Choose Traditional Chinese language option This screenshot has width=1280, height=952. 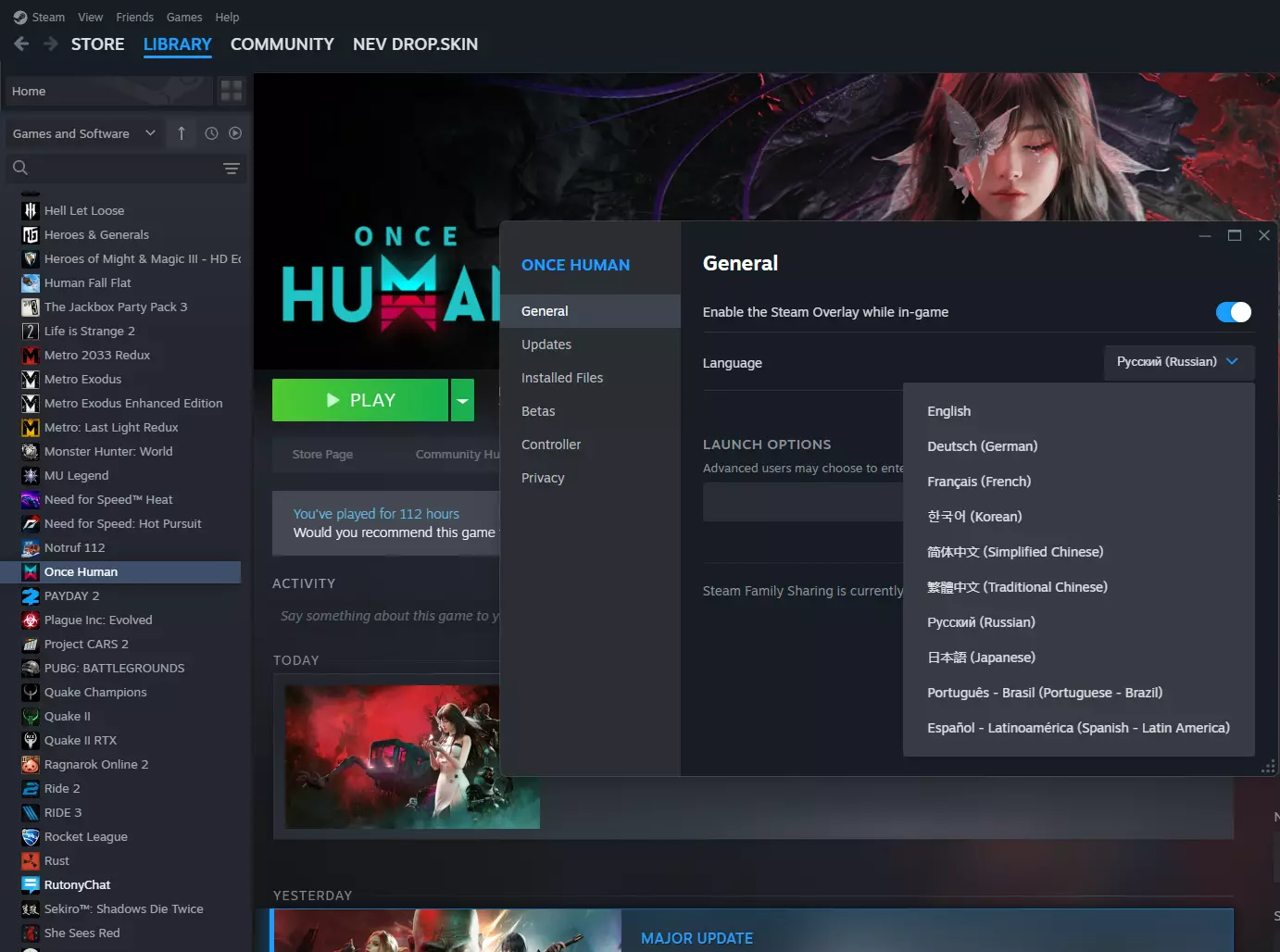pos(1017,587)
